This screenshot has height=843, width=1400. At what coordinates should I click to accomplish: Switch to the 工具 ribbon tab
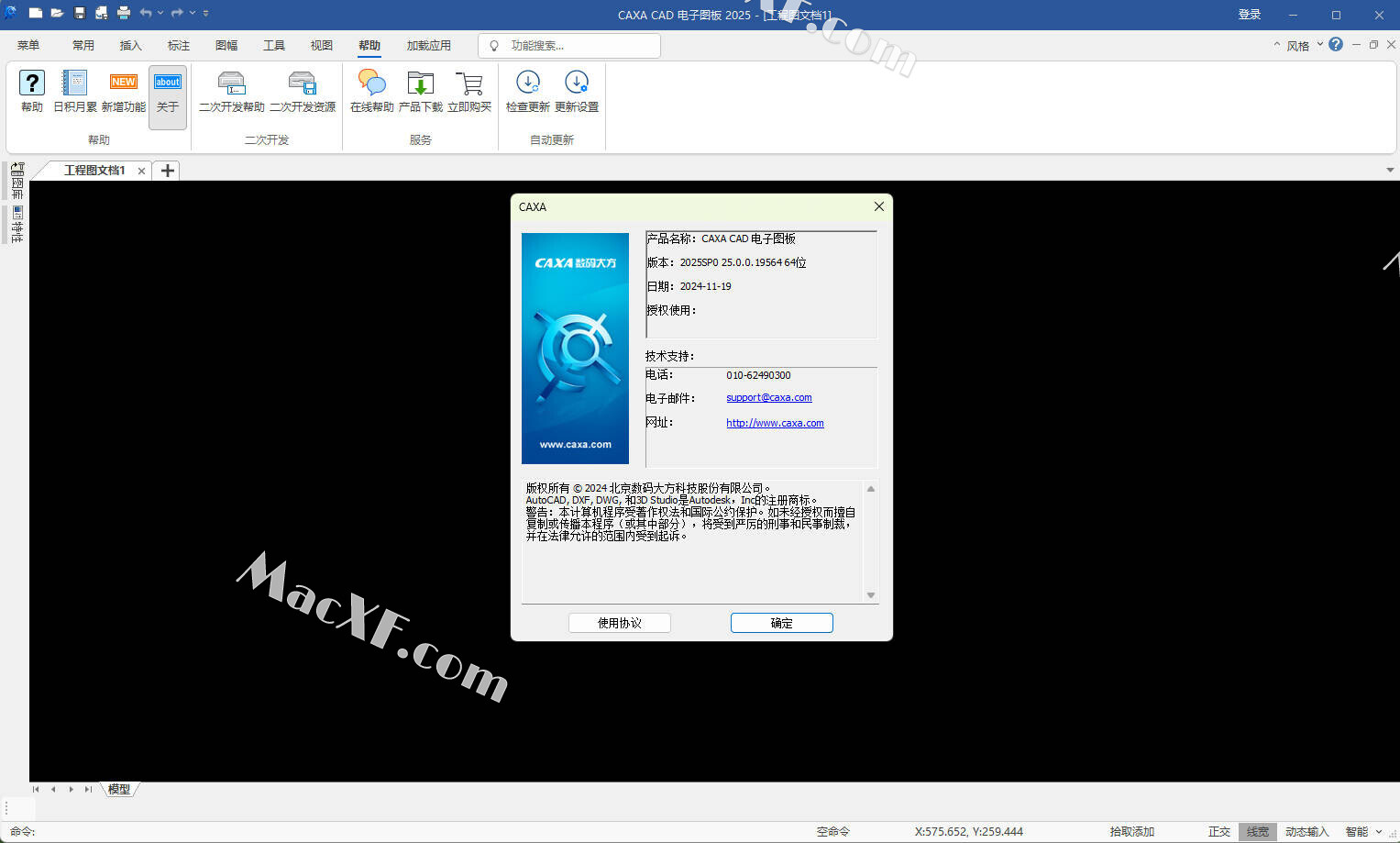274,45
